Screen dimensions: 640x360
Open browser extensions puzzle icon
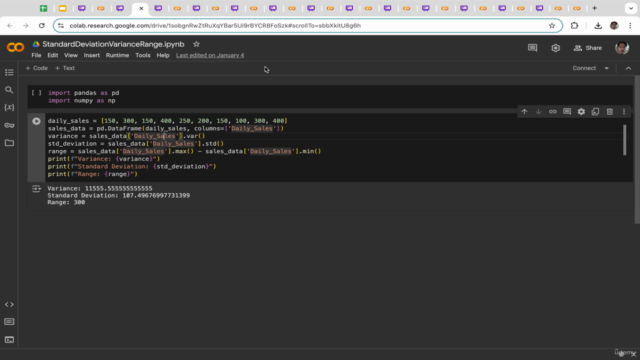pyautogui.click(x=574, y=25)
